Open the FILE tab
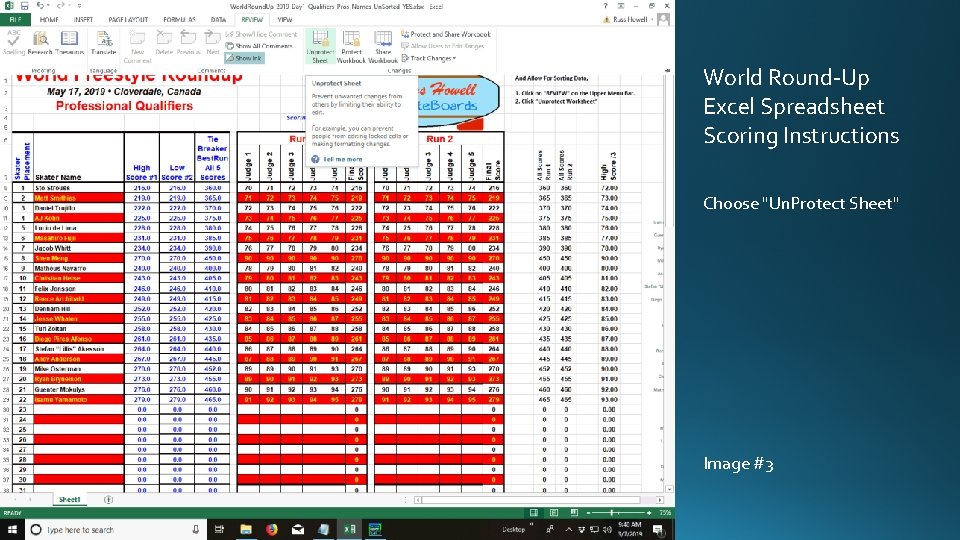Screen dimensions: 960x540 click(15, 20)
